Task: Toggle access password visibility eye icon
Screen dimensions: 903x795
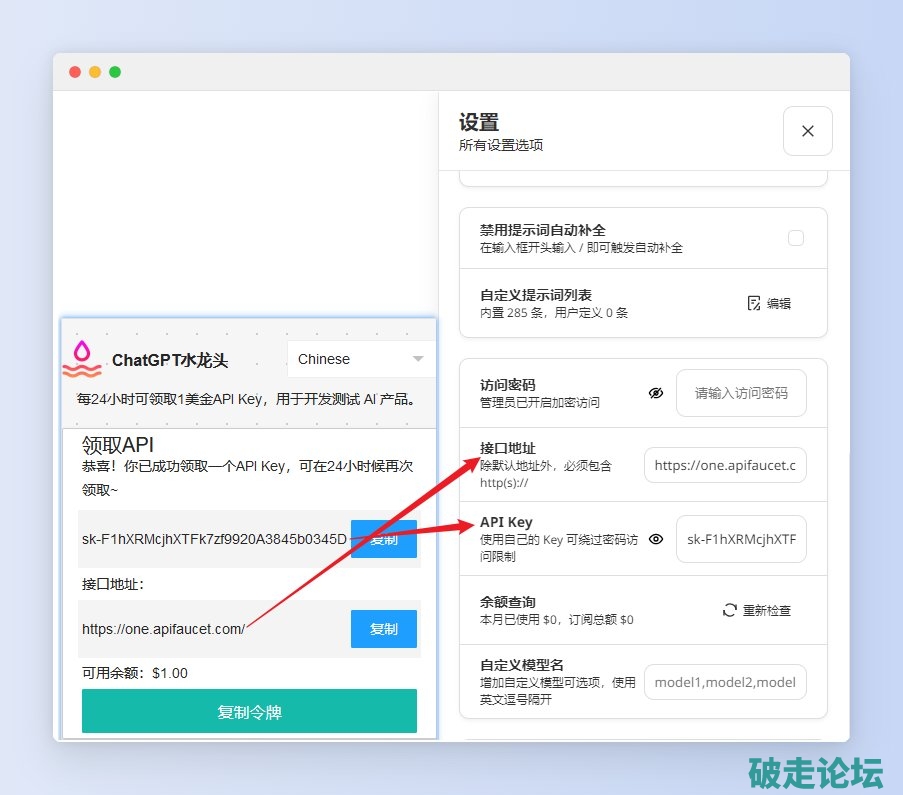Action: (655, 393)
